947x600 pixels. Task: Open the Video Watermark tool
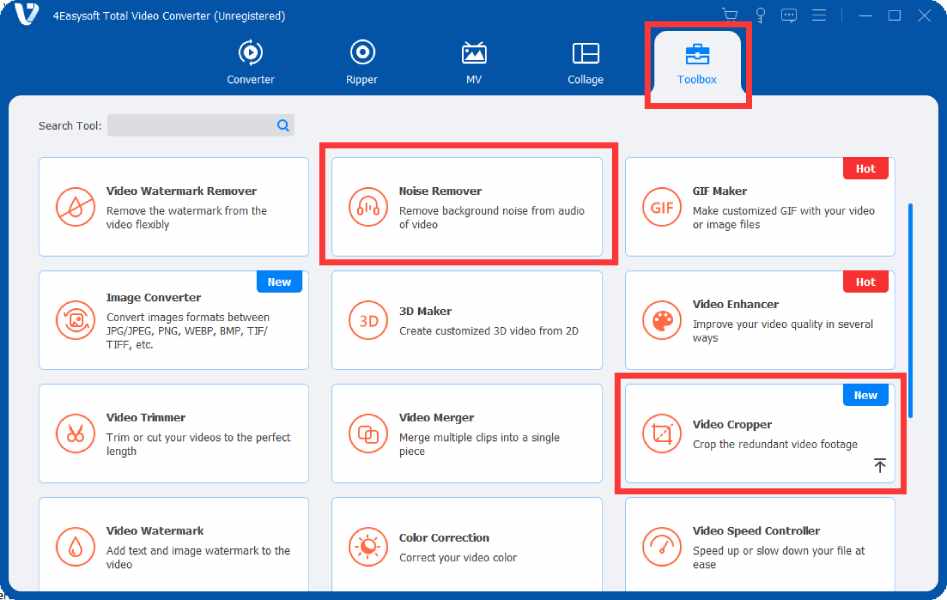pos(174,545)
